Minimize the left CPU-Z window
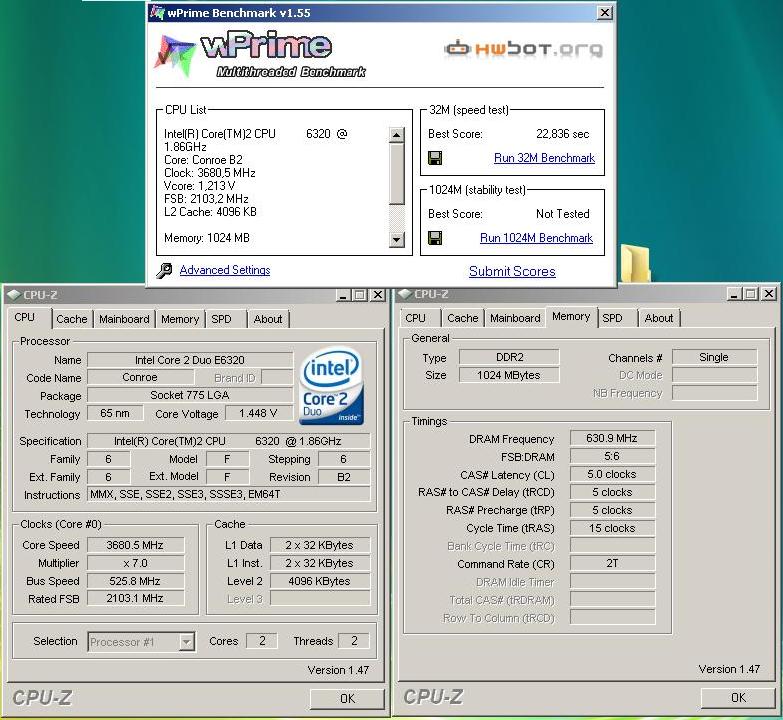This screenshot has height=720, width=783. click(x=343, y=295)
